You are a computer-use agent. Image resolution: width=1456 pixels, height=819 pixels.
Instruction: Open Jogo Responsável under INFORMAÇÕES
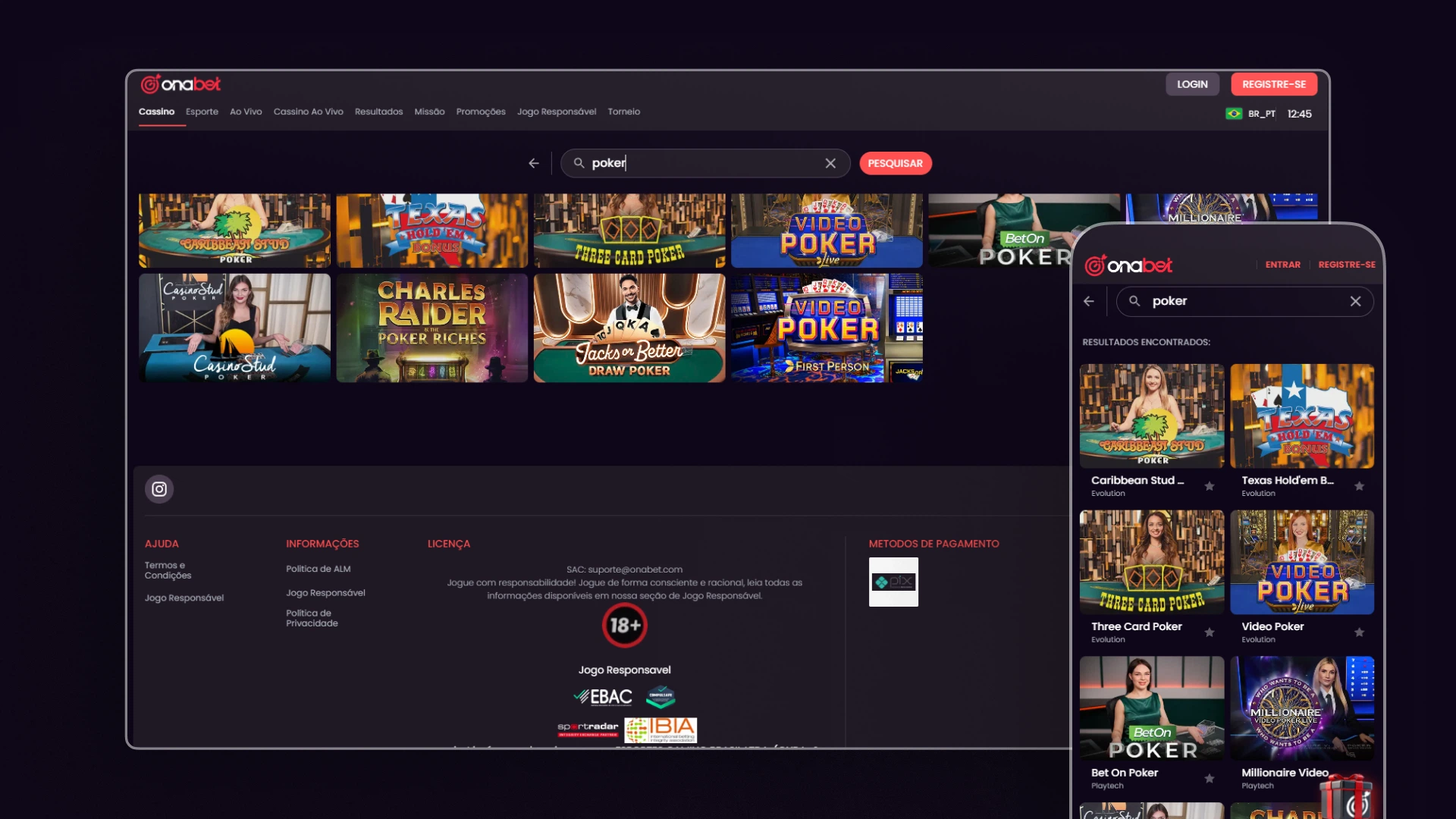[x=325, y=593]
